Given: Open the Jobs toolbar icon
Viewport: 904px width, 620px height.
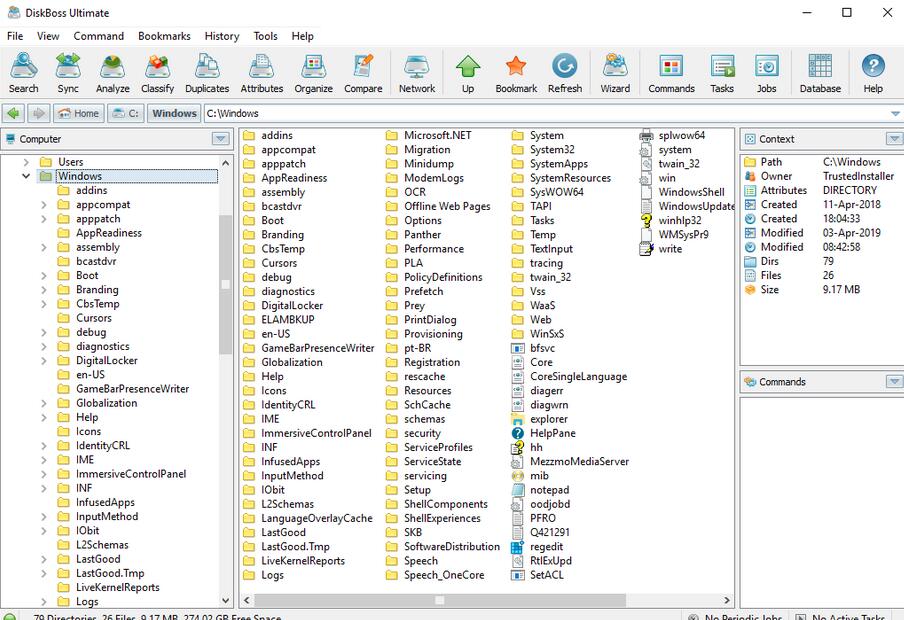Looking at the screenshot, I should [x=766, y=73].
